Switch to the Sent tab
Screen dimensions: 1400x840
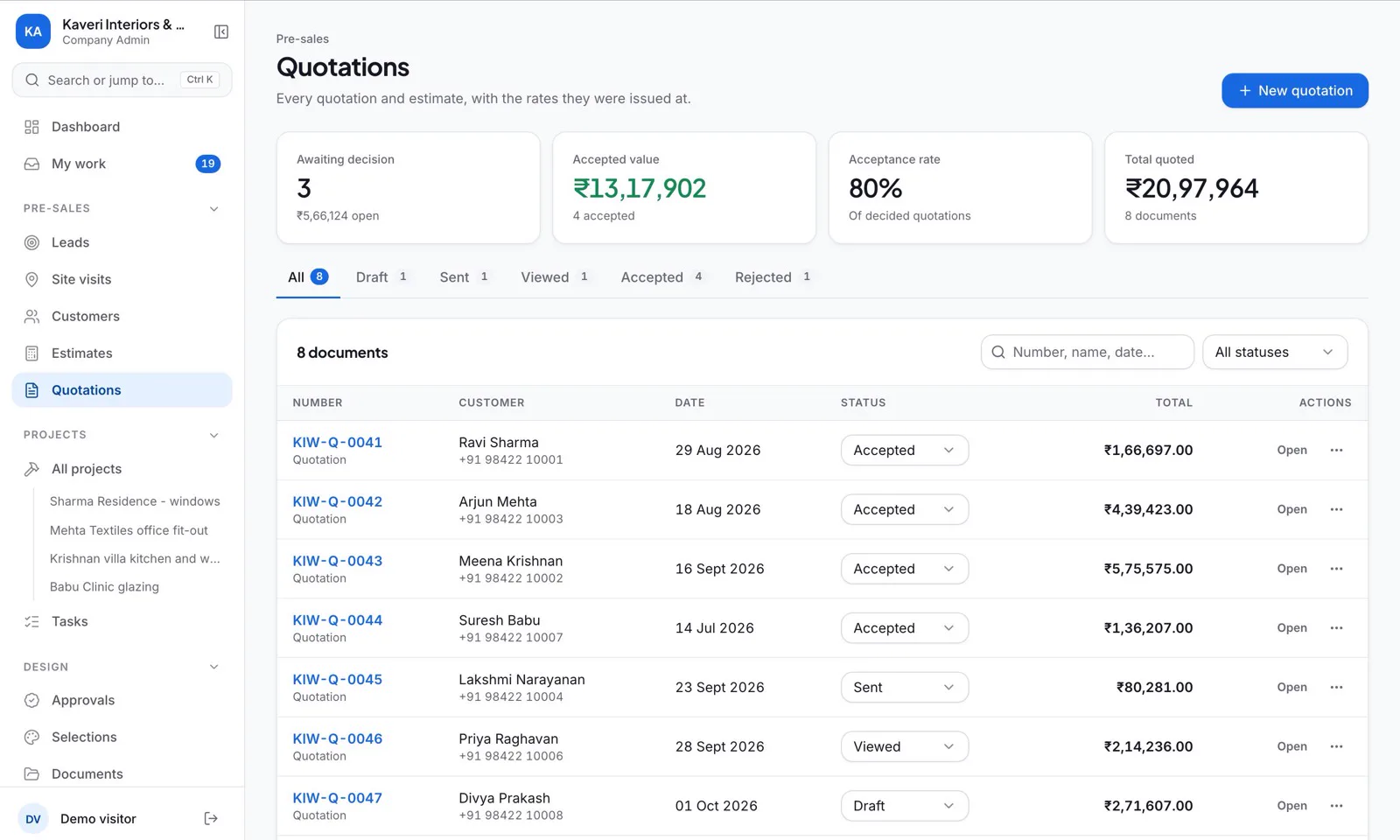[464, 277]
